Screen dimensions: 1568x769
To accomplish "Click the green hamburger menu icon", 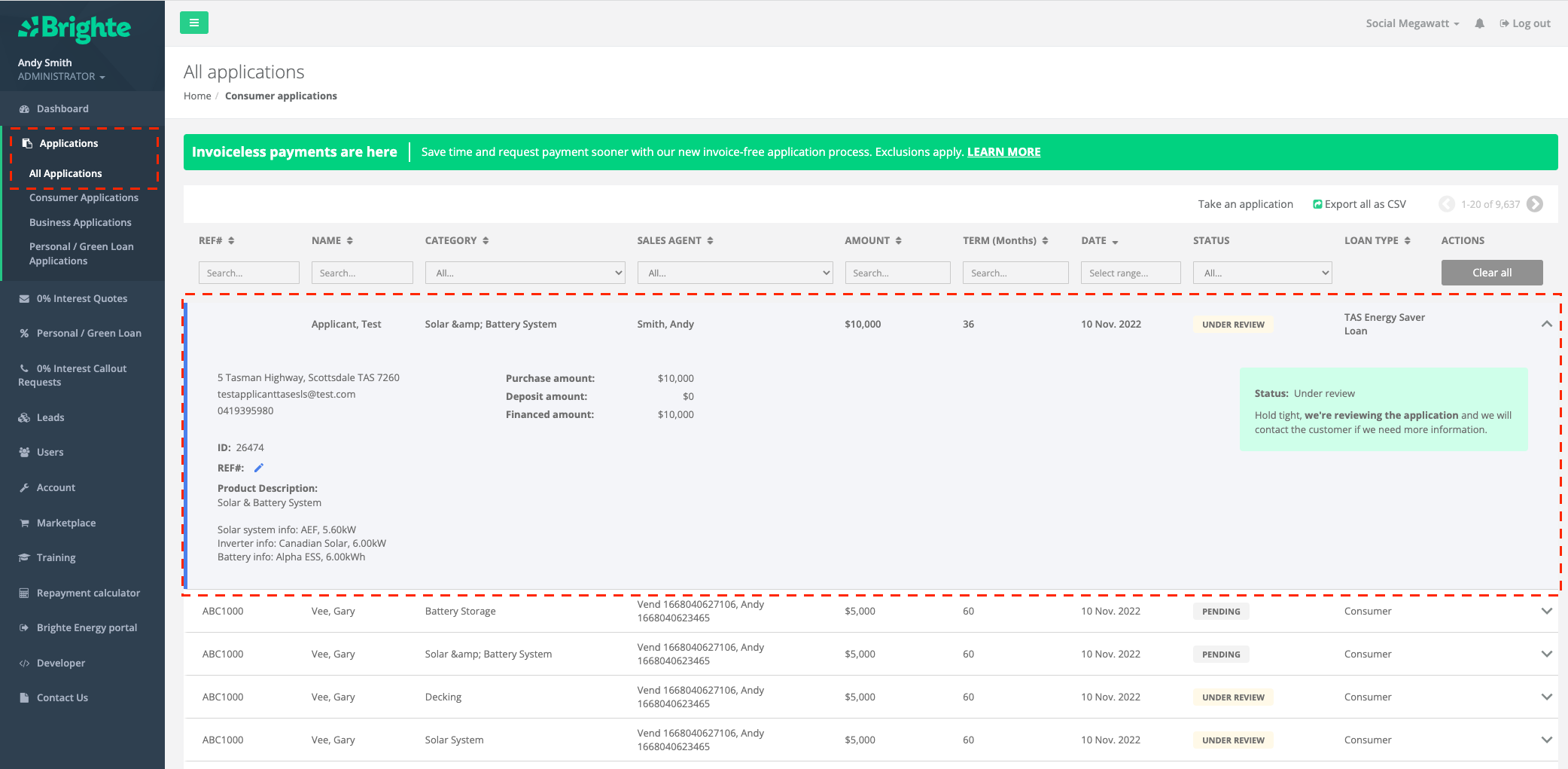I will [x=193, y=23].
